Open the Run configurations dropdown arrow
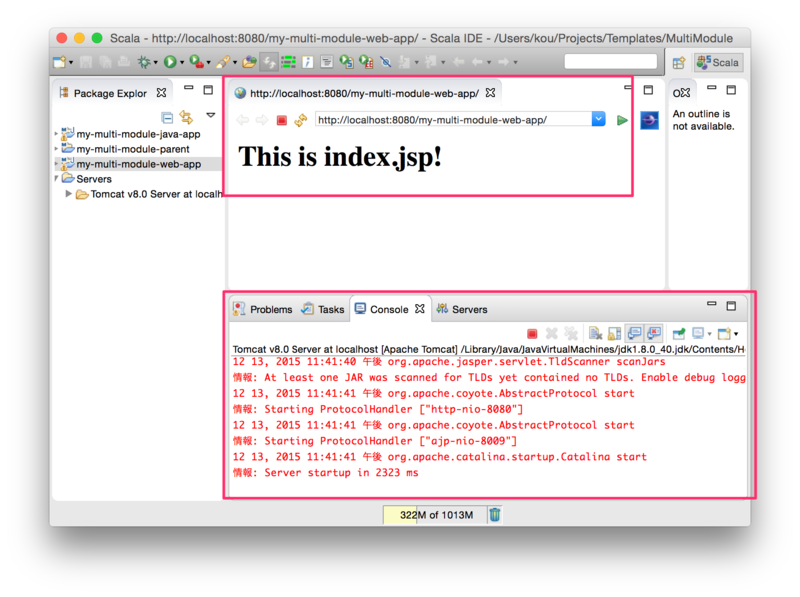 point(182,62)
